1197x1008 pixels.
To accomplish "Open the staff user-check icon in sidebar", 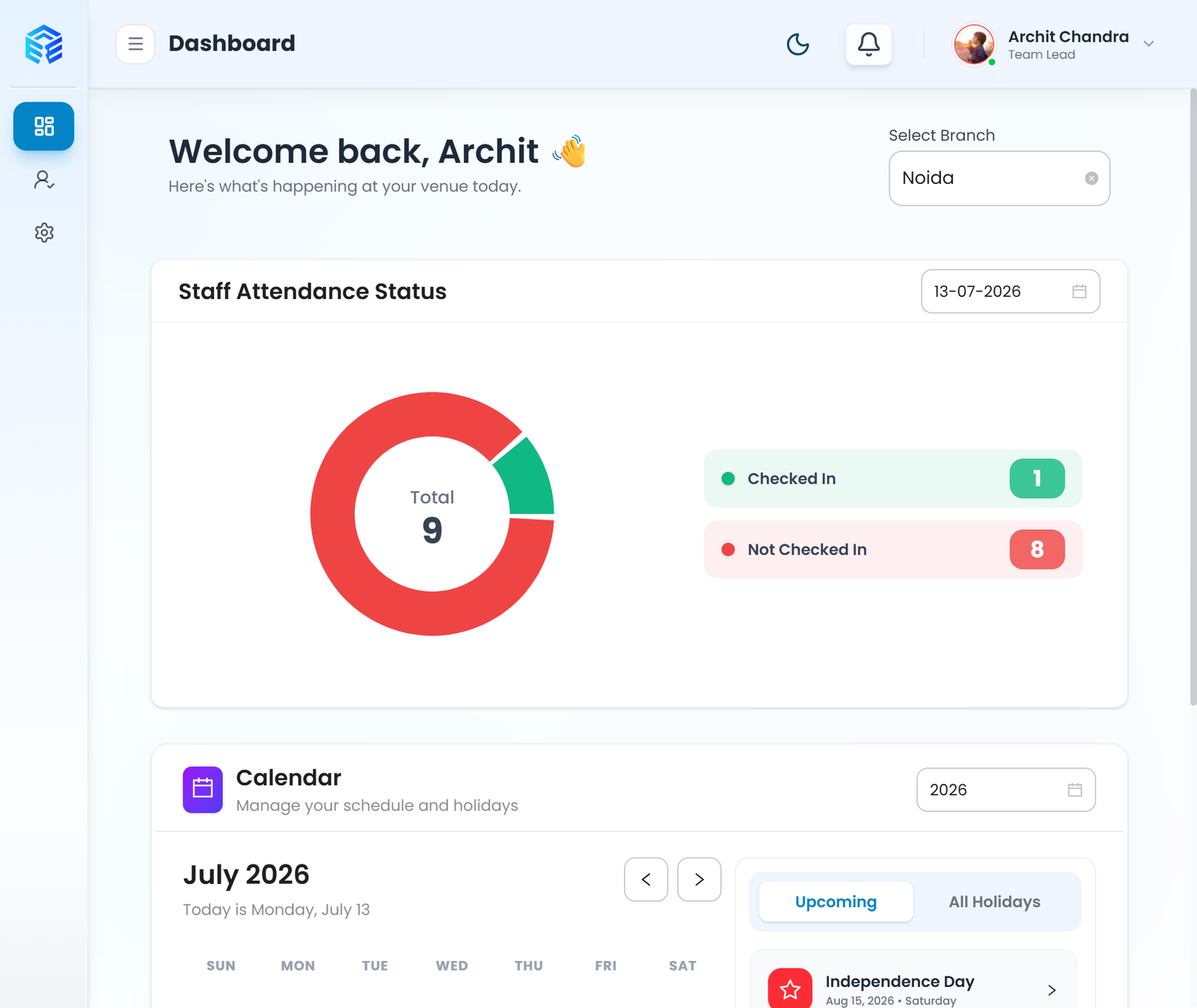I will (44, 179).
